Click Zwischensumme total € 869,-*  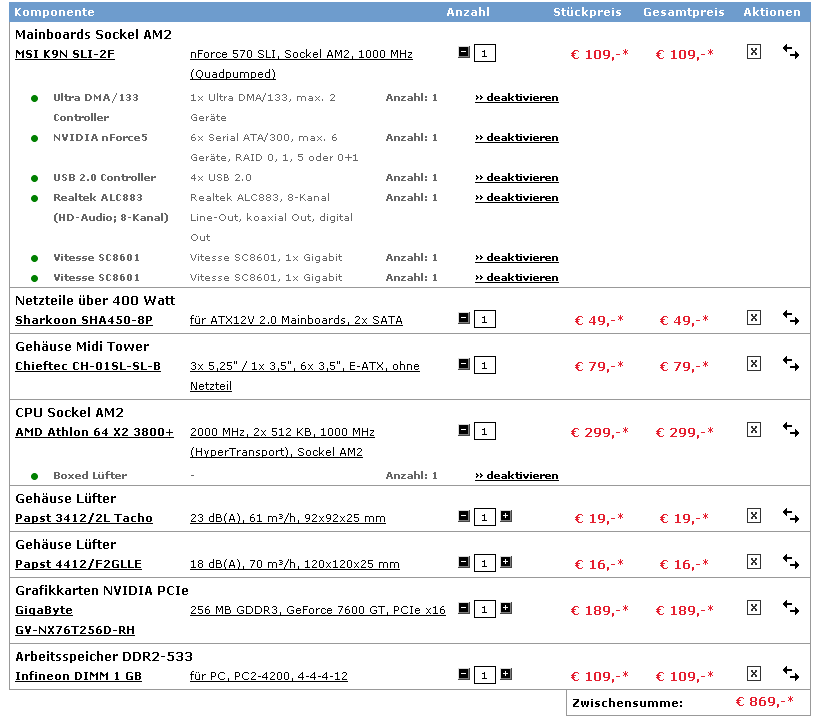764,702
